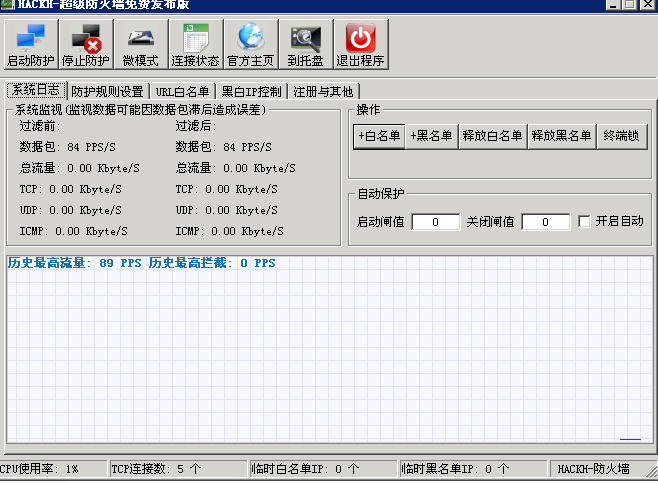
Task: Open the 注册与其他 tab
Action: pyautogui.click(x=323, y=91)
